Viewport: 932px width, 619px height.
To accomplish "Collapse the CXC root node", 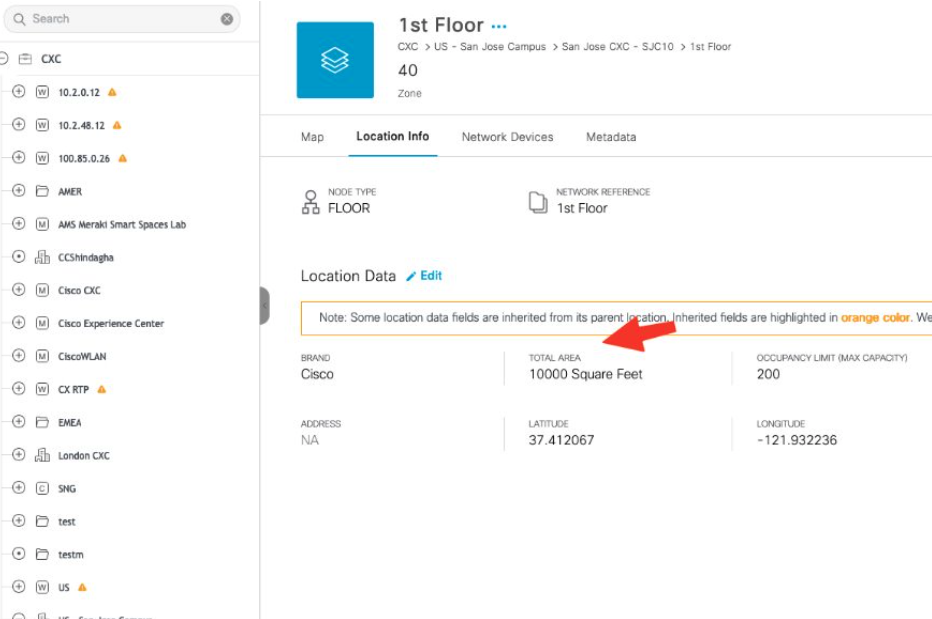I will coord(5,59).
